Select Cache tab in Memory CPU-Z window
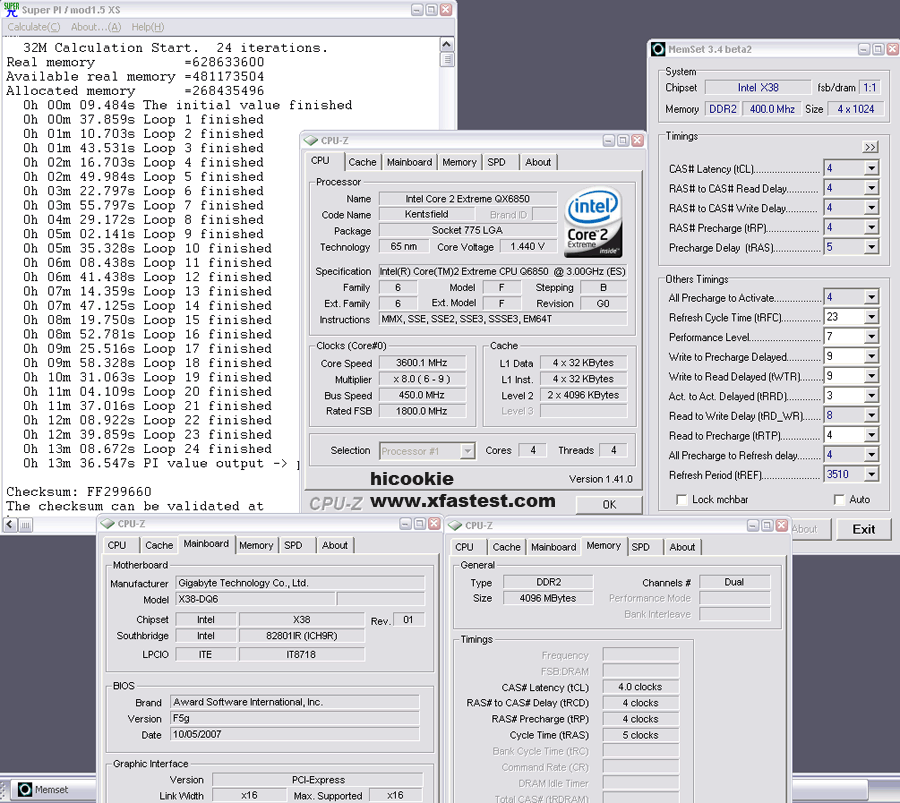The image size is (900, 803). [x=506, y=547]
